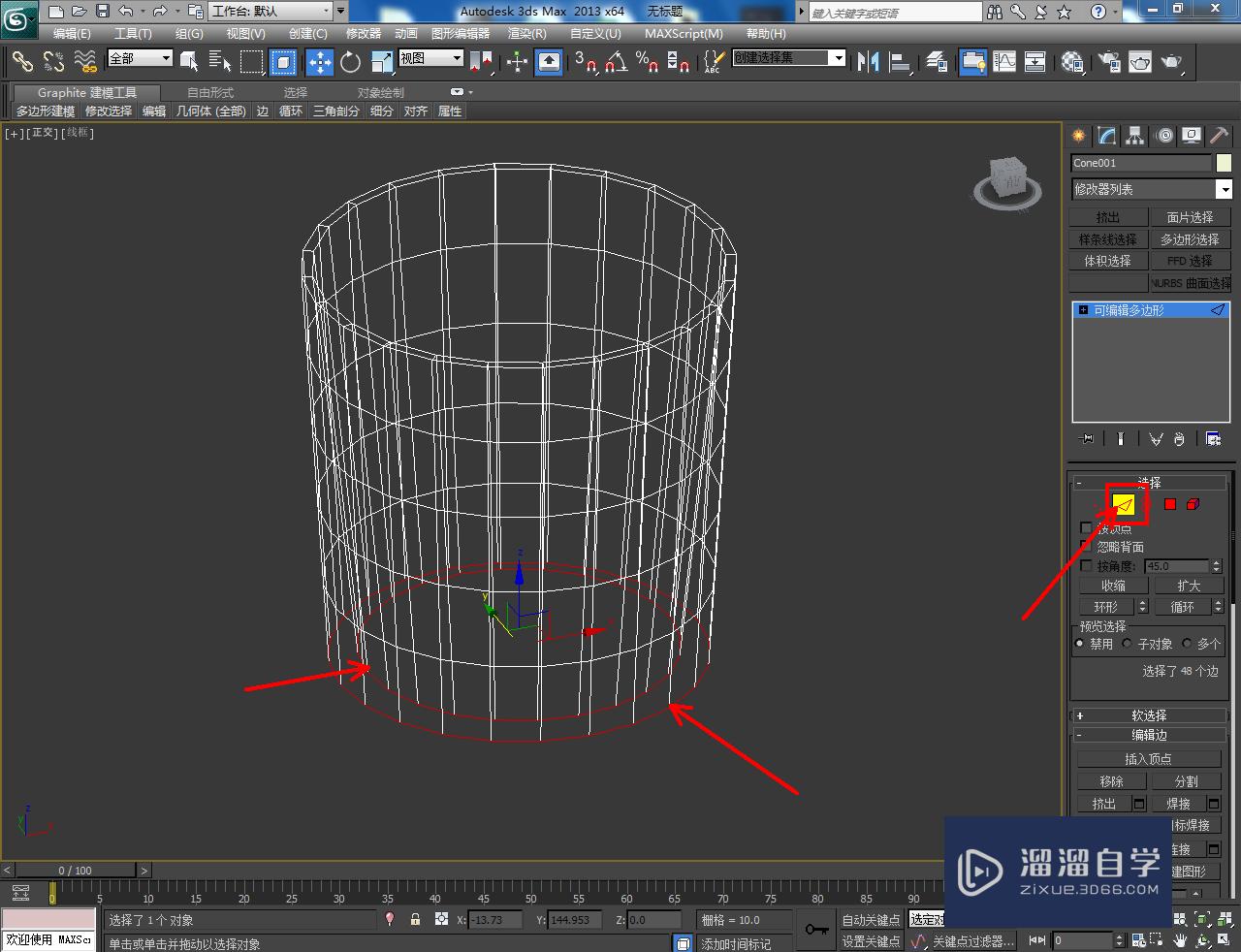Click the Mirror tool icon
Screen dimensions: 1241x952
point(869,62)
